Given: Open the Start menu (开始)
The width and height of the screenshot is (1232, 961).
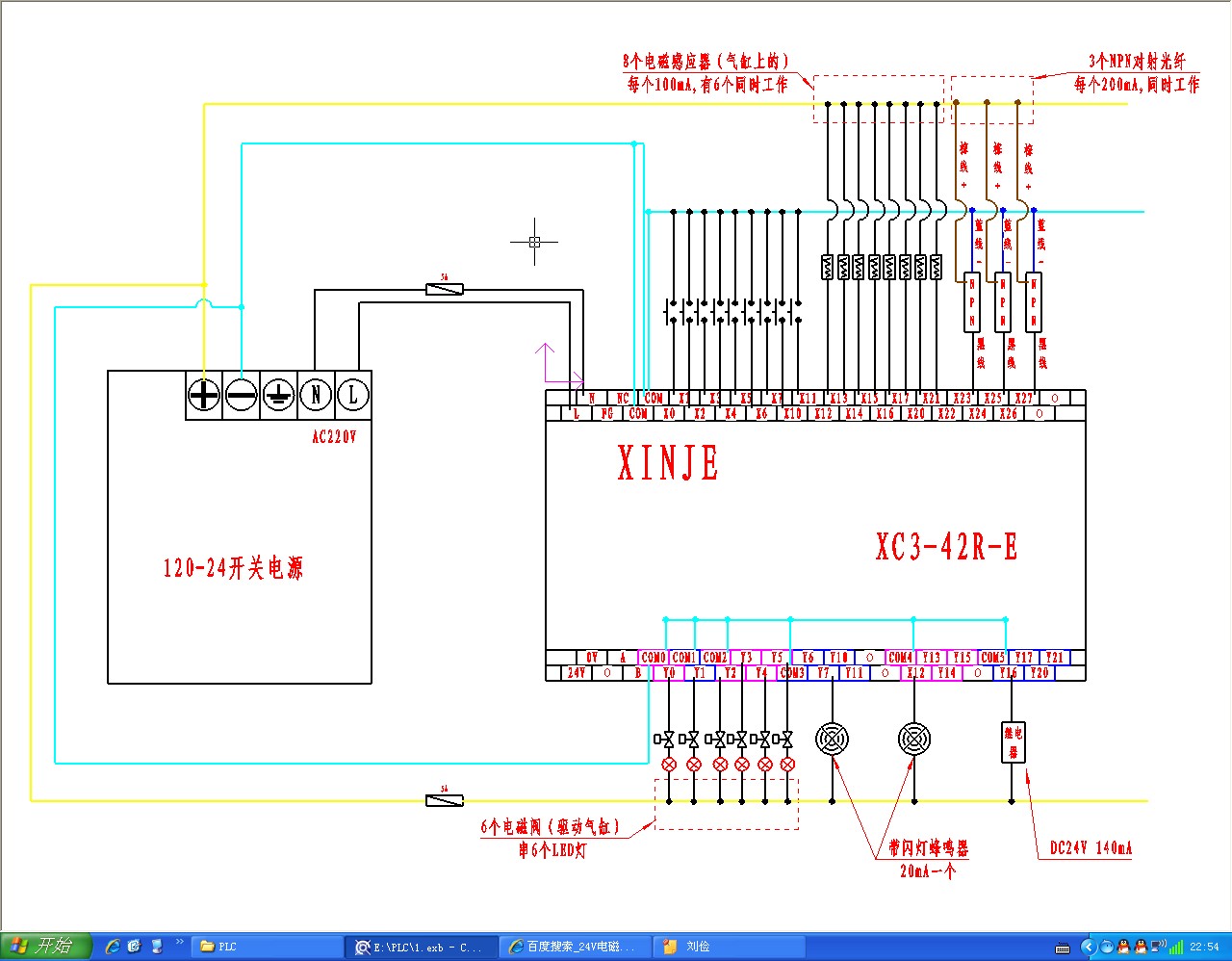Looking at the screenshot, I should coord(45,946).
